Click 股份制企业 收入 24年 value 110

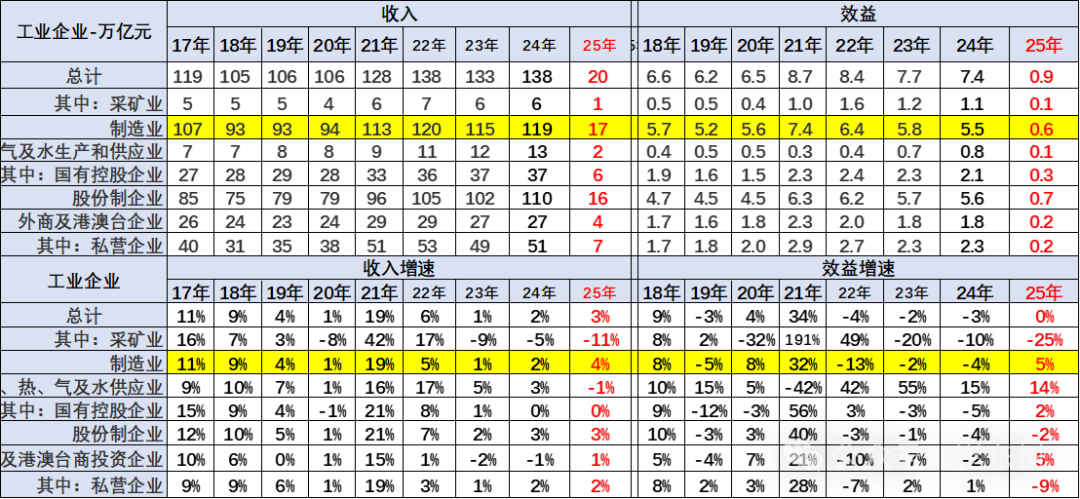pyautogui.click(x=537, y=198)
